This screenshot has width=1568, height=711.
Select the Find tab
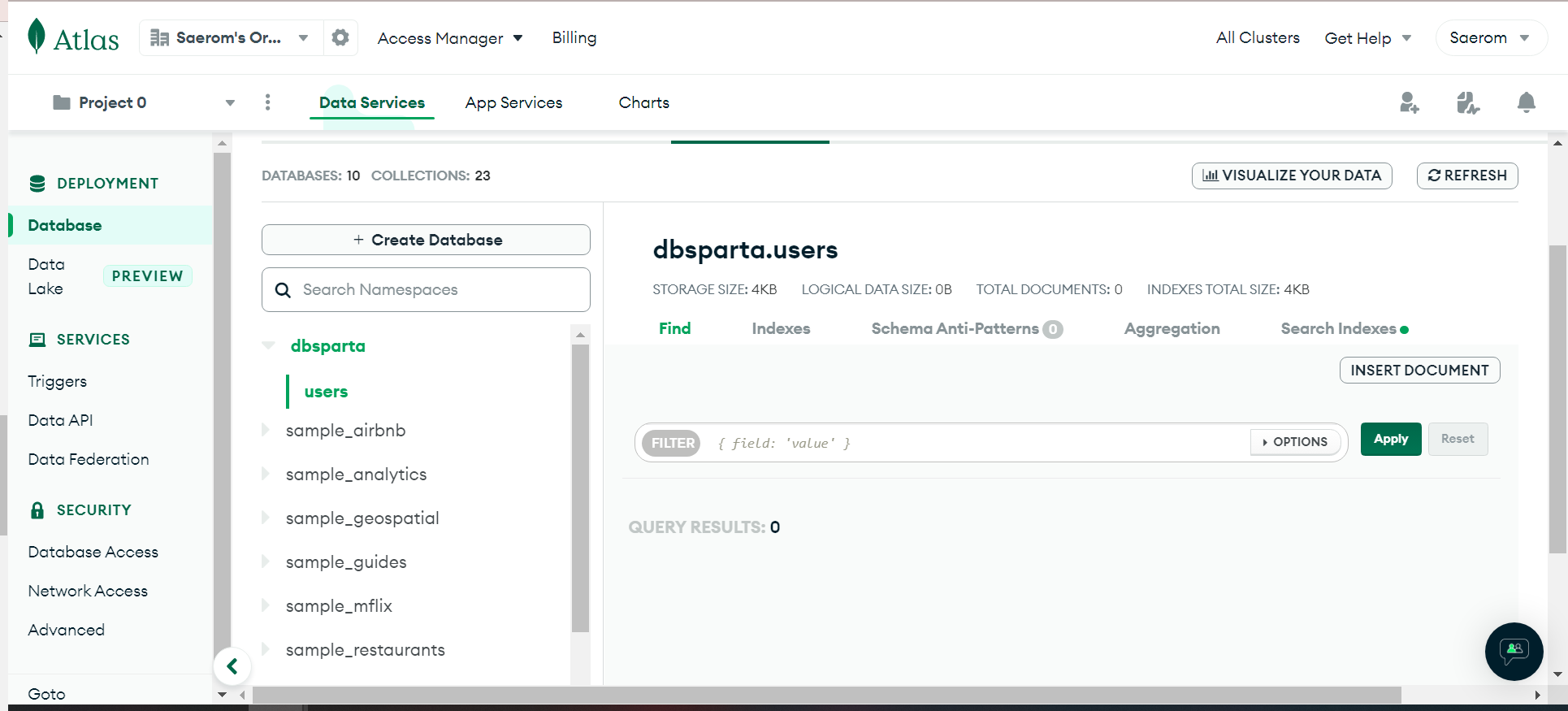[x=675, y=328]
